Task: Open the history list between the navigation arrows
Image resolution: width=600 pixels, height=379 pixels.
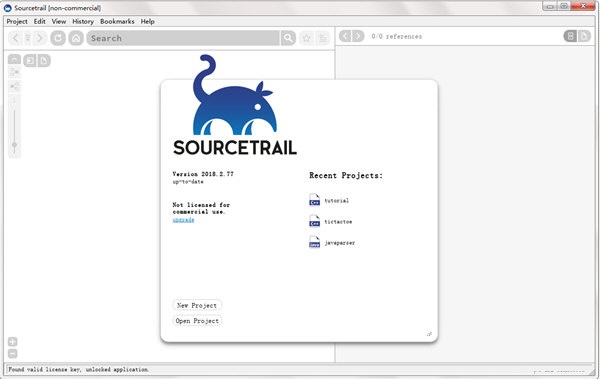Action: pyautogui.click(x=28, y=38)
